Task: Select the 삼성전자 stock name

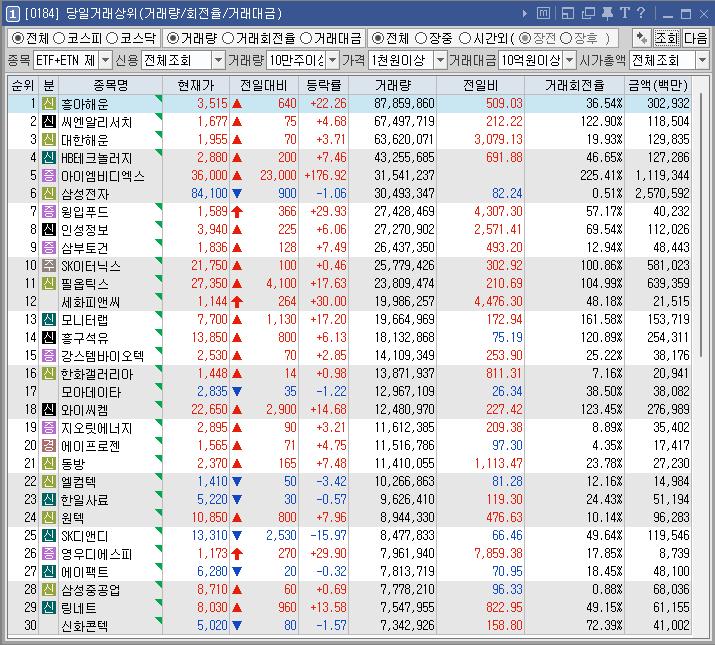Action: point(85,194)
